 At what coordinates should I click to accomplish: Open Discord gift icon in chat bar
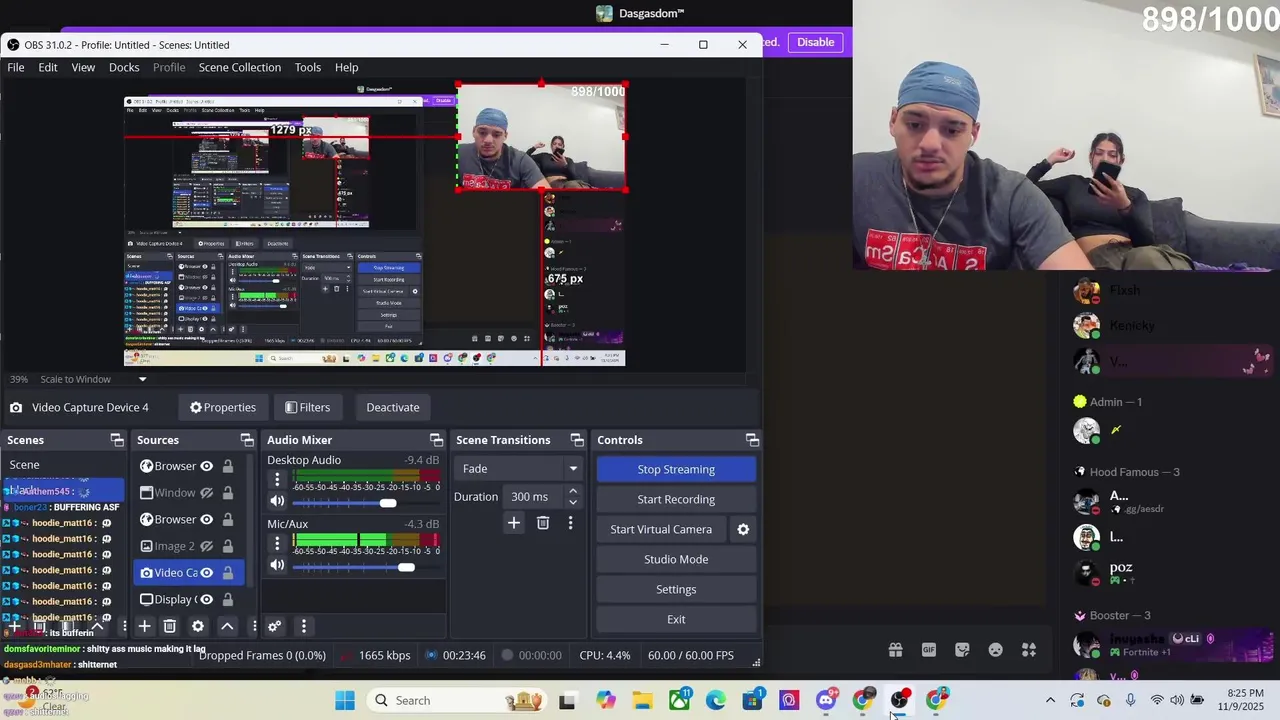pos(895,650)
